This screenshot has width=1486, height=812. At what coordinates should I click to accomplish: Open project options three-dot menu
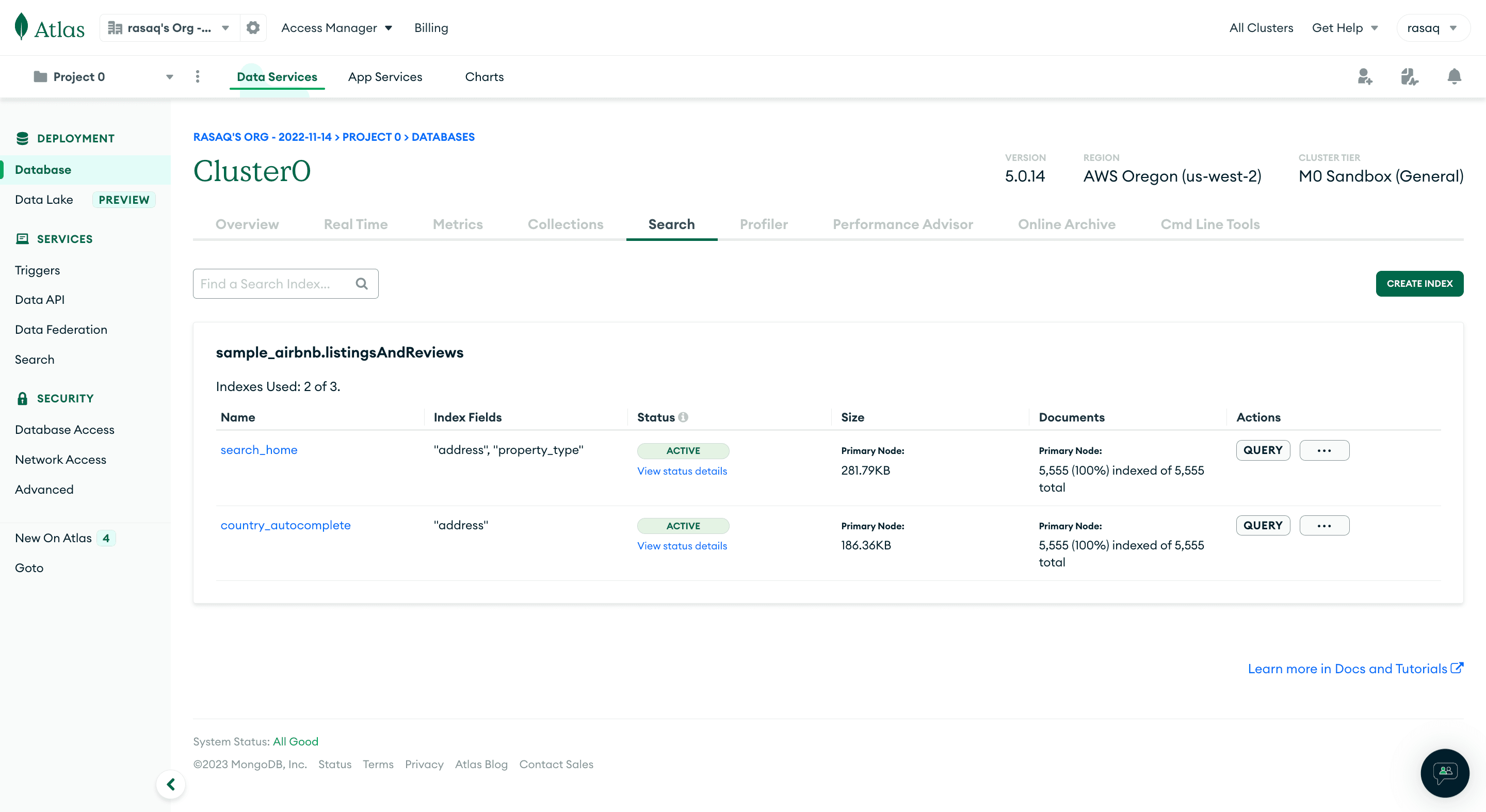[197, 77]
